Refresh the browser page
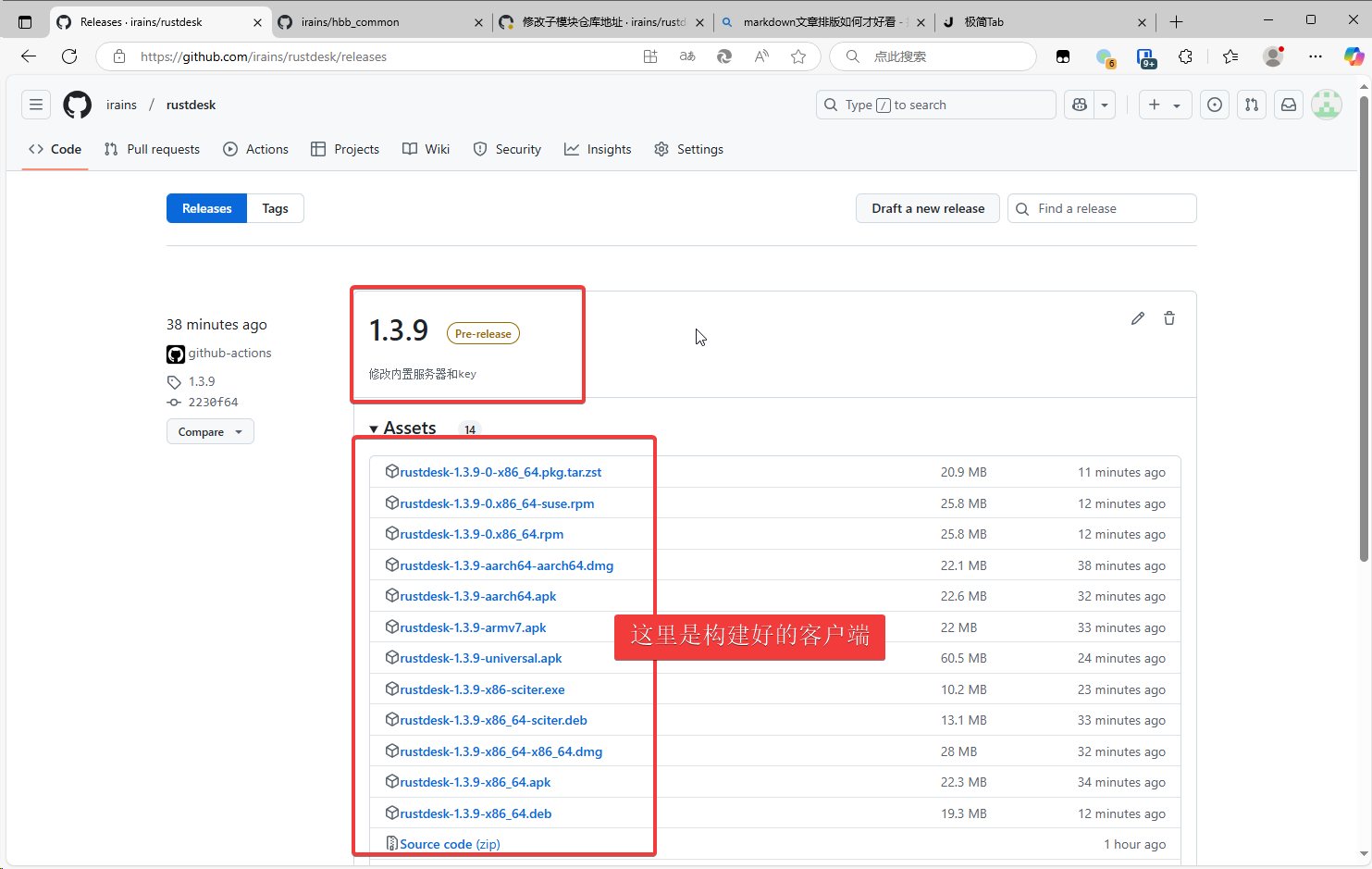 (69, 56)
